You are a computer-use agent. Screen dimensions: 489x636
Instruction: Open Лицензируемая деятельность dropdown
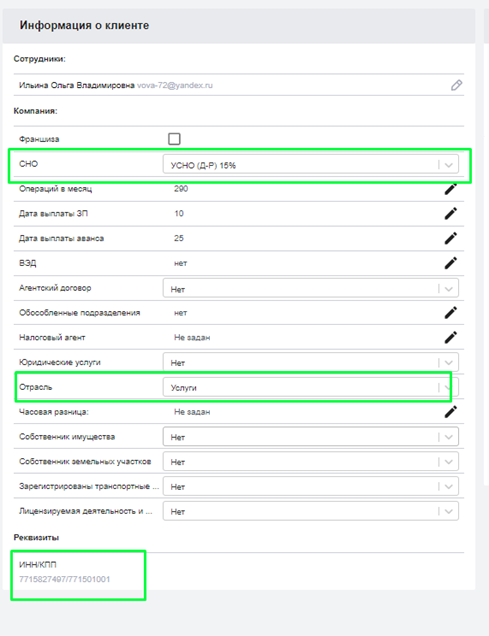[311, 511]
